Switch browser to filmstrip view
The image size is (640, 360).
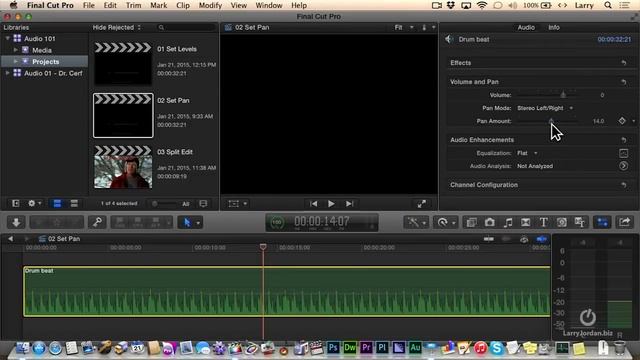57,203
